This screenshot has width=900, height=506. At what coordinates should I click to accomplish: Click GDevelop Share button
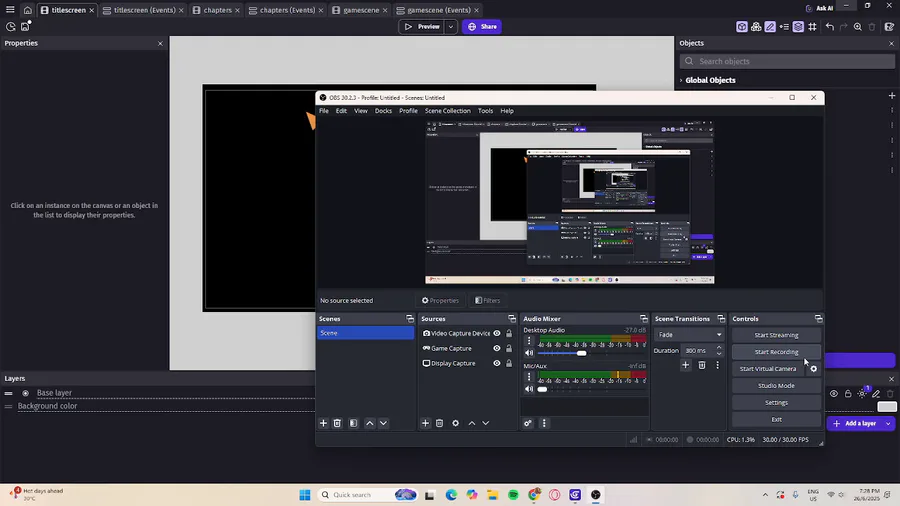pyautogui.click(x=482, y=26)
